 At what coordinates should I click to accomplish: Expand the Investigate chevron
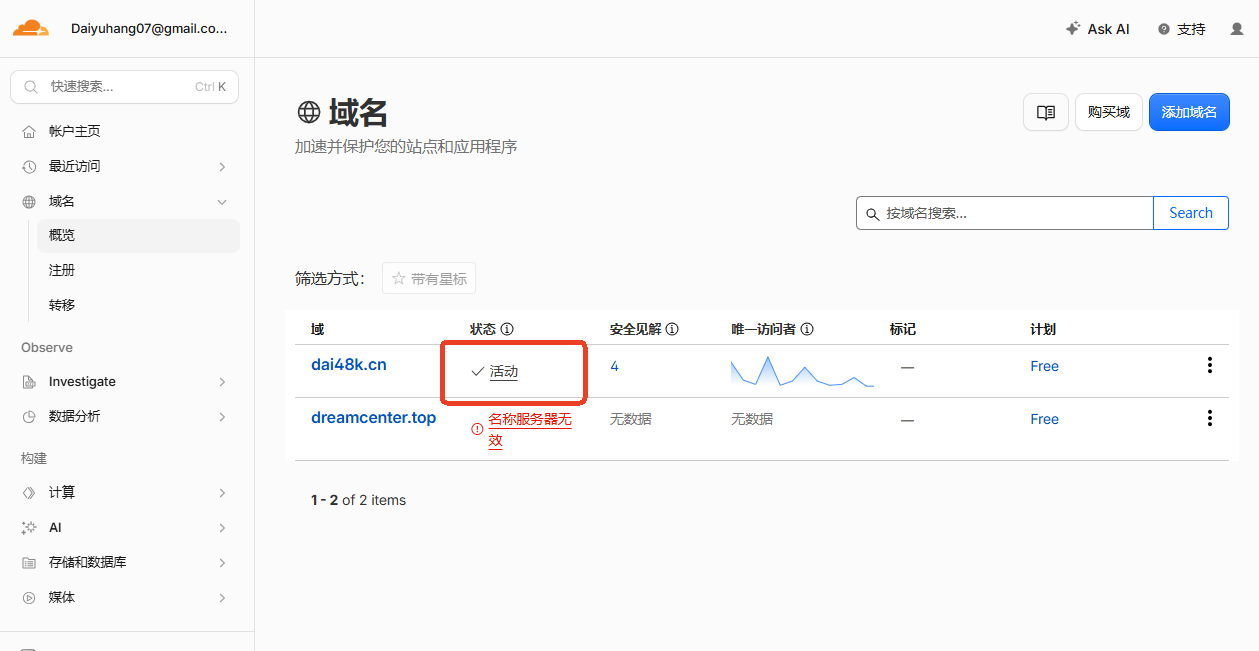222,381
